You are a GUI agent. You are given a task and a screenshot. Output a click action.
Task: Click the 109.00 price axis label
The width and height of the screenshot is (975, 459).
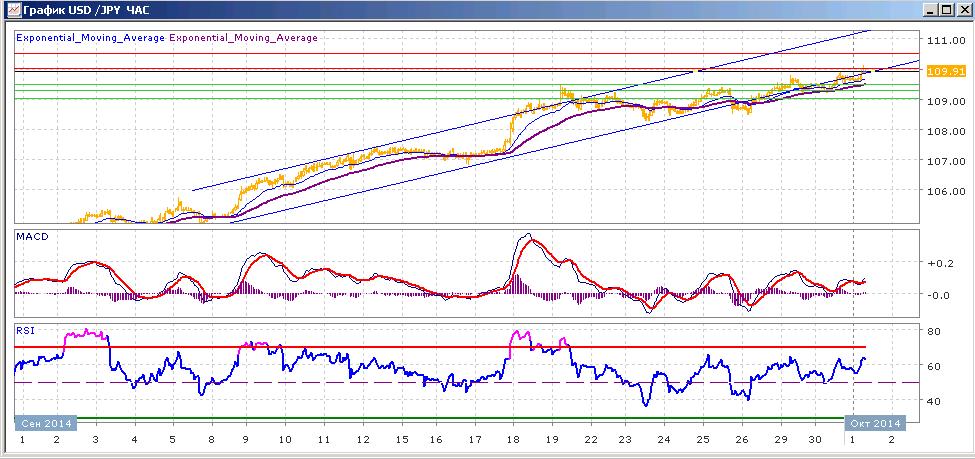pos(945,101)
